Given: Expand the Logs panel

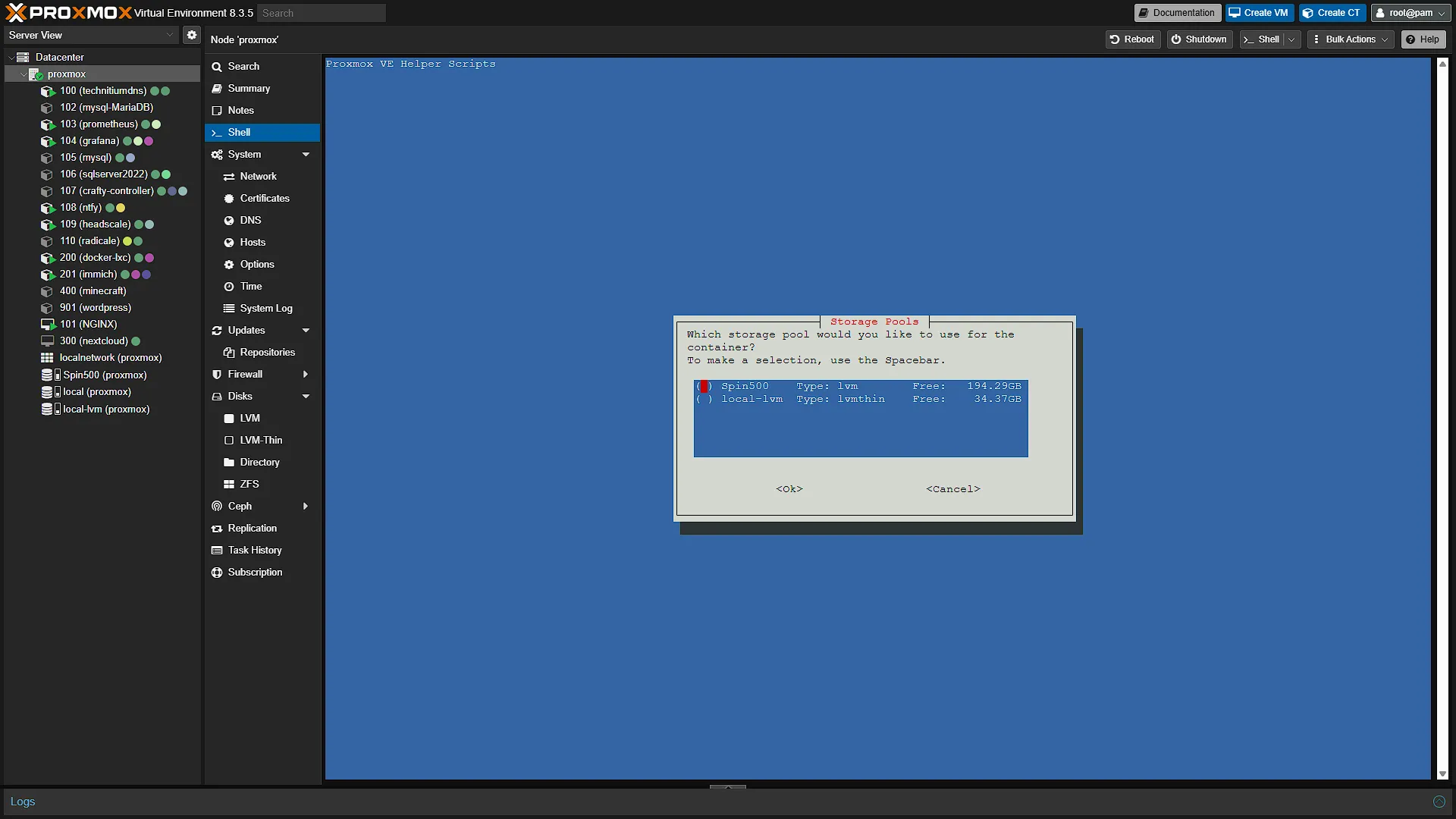Looking at the screenshot, I should click(x=728, y=786).
